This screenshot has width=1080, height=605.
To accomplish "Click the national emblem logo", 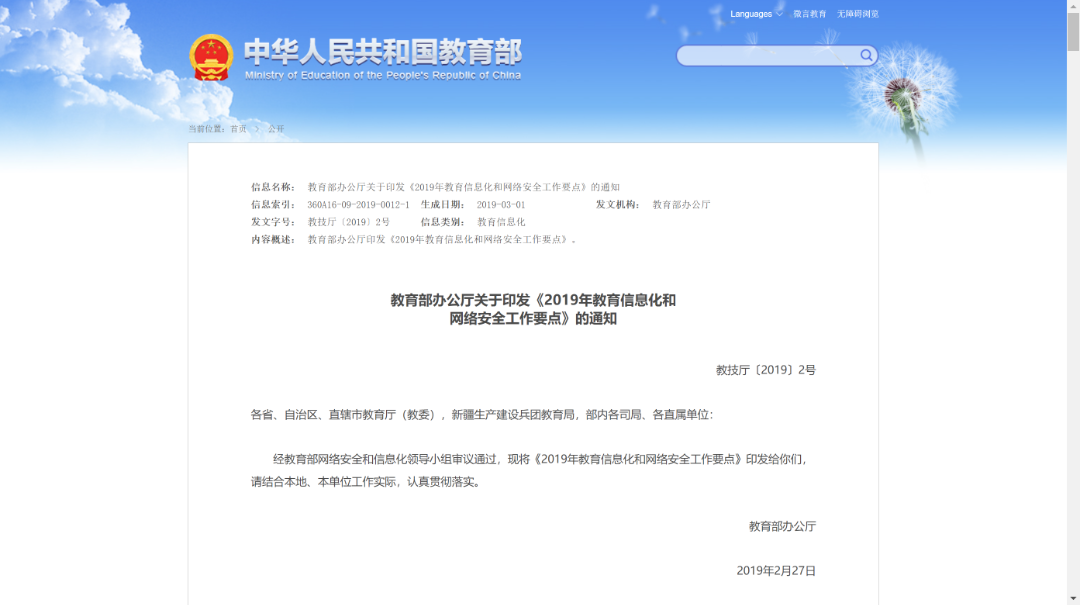I will click(211, 57).
